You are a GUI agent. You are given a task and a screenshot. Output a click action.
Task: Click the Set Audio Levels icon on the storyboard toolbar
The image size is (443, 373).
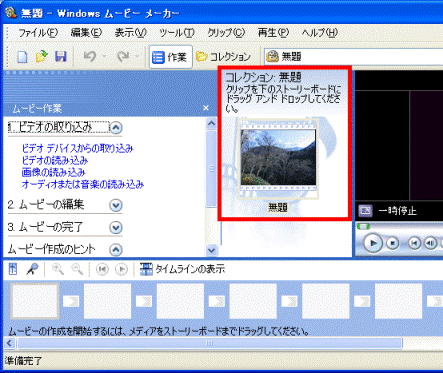[x=13, y=269]
